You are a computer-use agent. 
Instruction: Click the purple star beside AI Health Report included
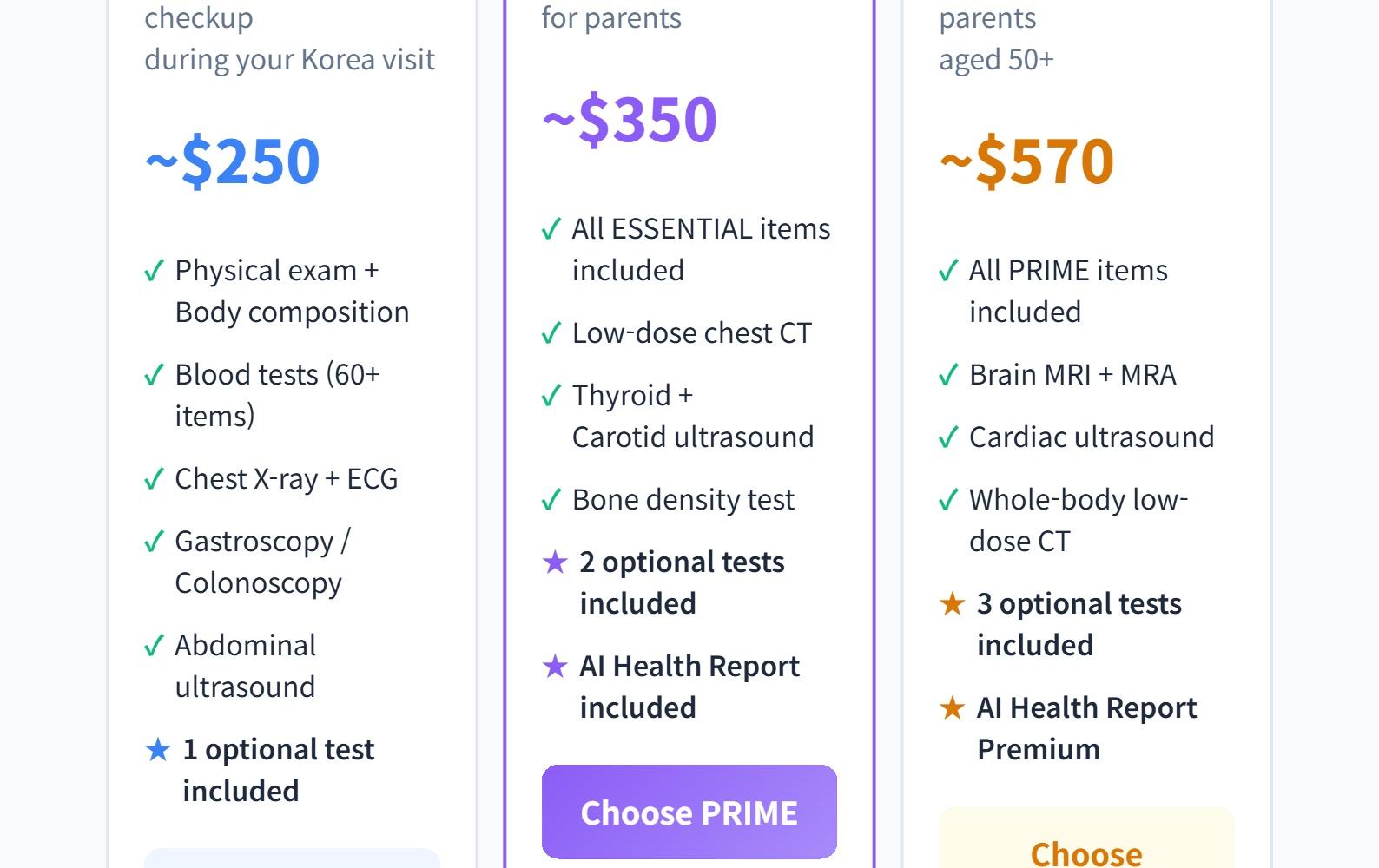pos(555,667)
